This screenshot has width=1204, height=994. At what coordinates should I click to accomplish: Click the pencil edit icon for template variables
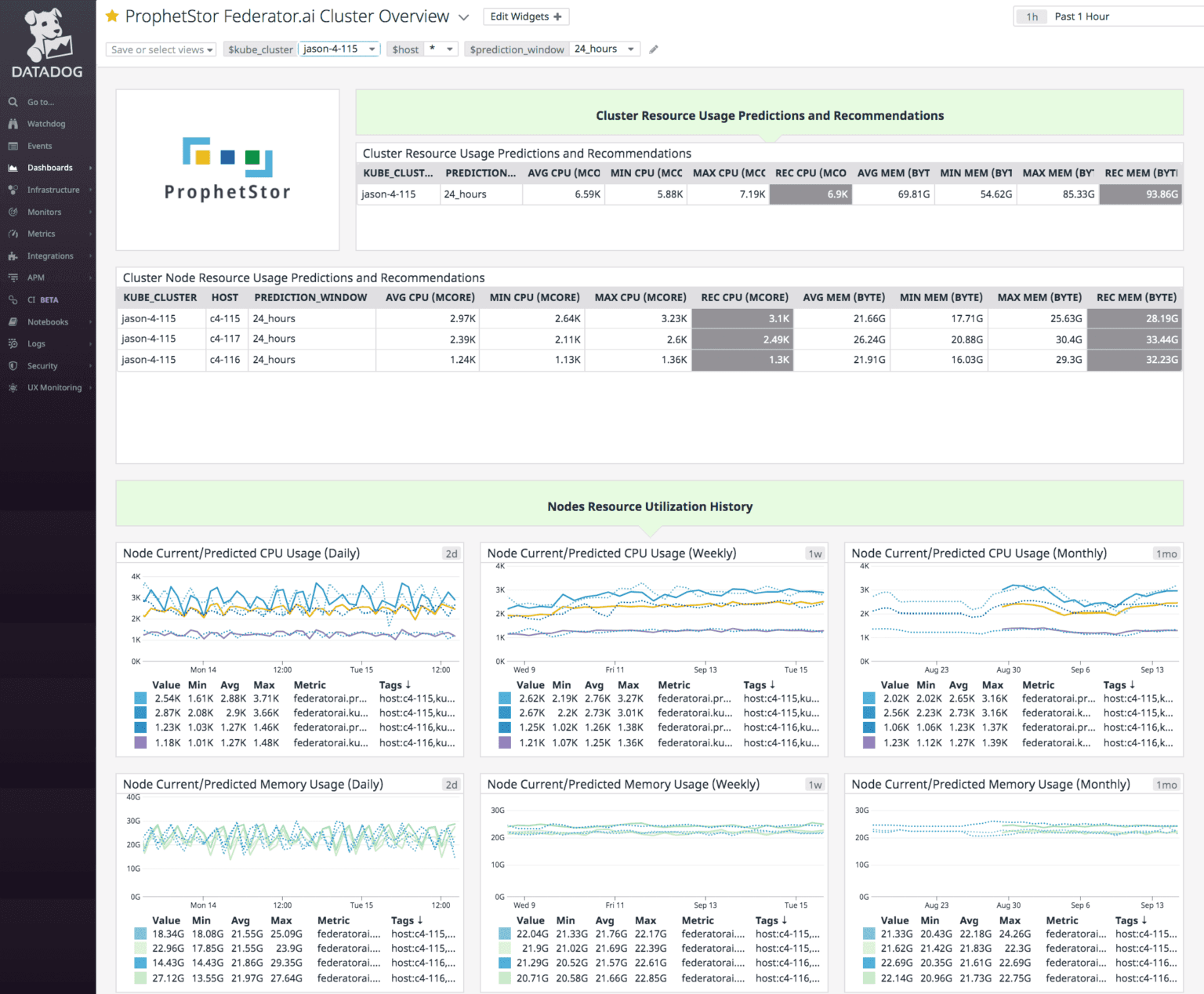point(654,49)
